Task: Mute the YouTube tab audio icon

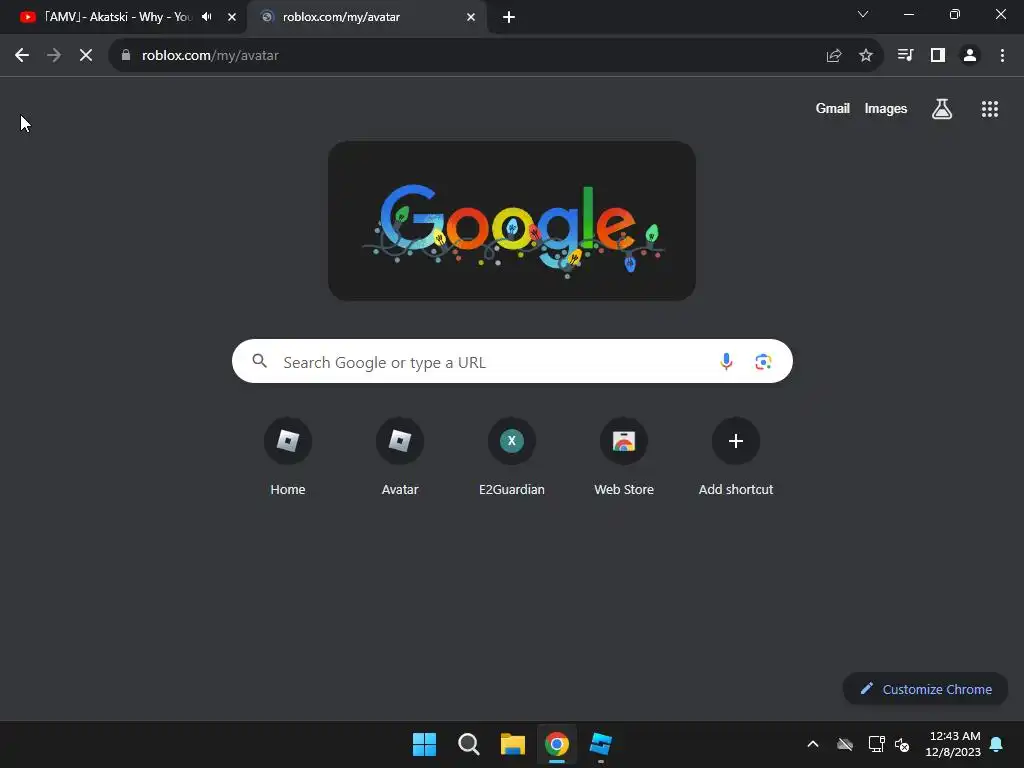Action: click(207, 17)
